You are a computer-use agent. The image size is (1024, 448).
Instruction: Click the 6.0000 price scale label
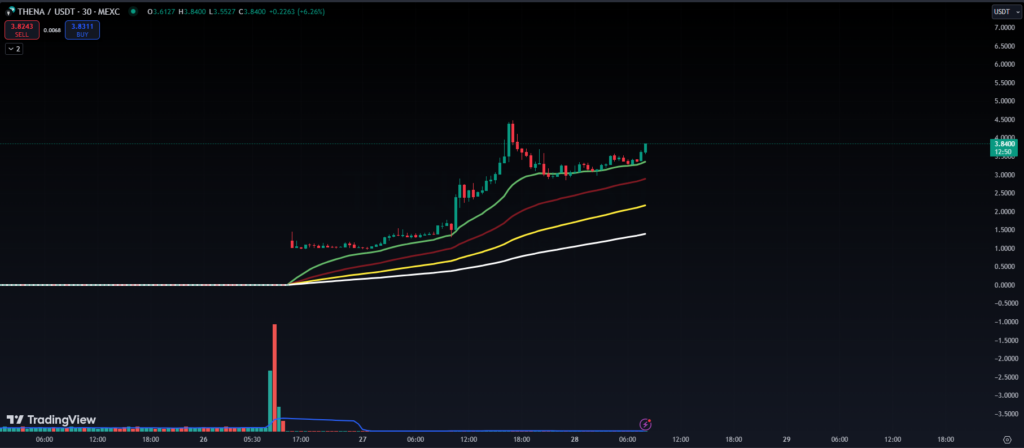1003,64
